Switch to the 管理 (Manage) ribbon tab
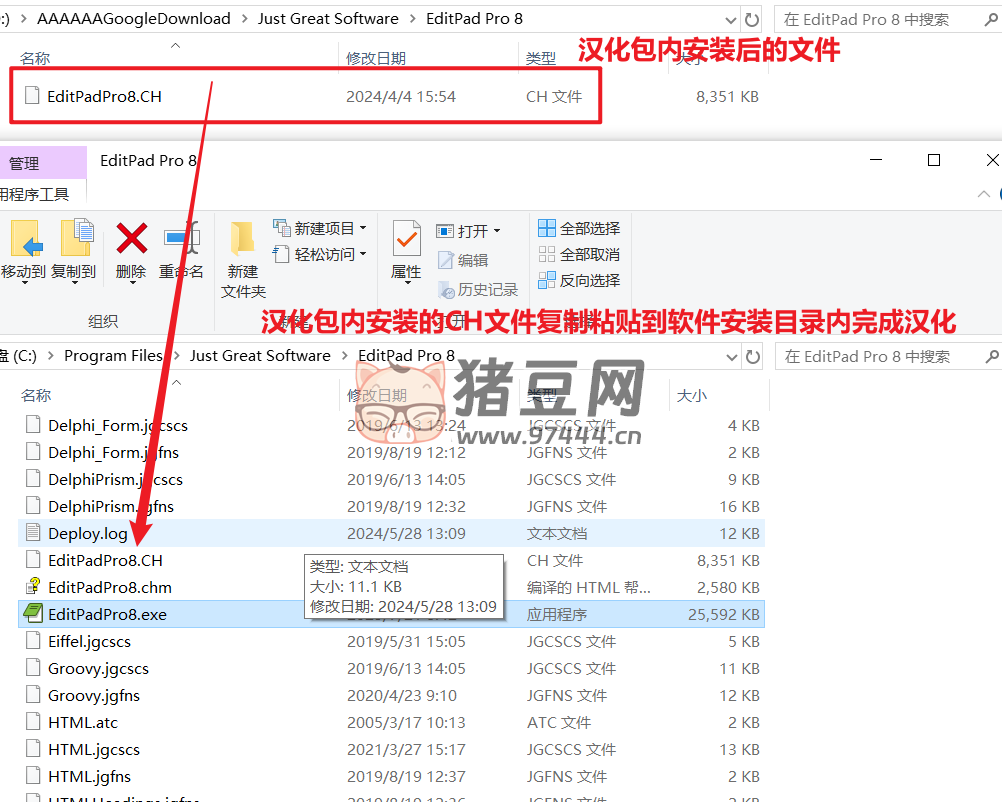The height and width of the screenshot is (802, 1002). click(25, 163)
